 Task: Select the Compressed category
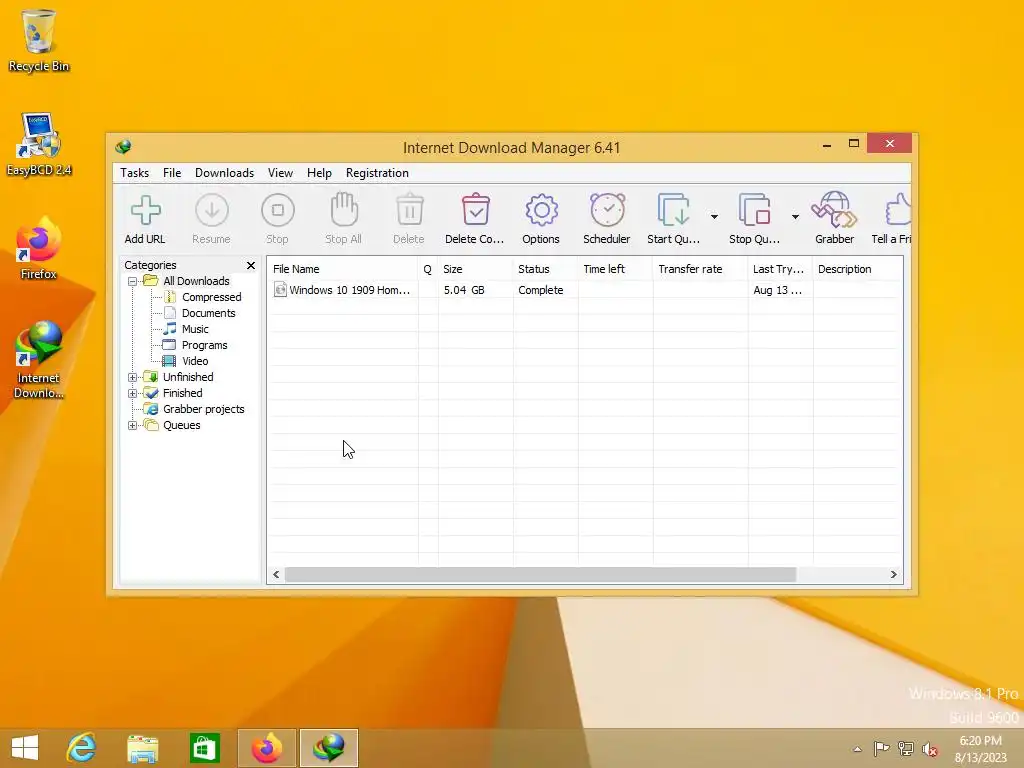pyautogui.click(x=212, y=297)
